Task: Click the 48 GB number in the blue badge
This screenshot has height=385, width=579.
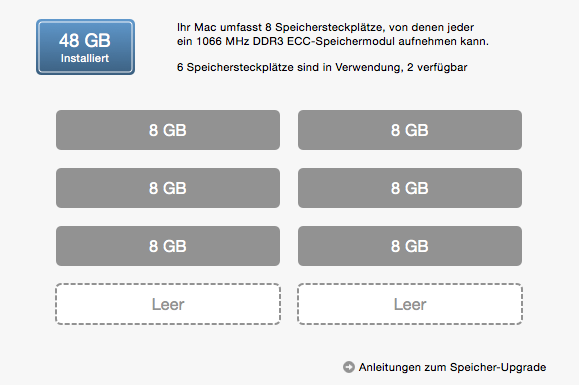Action: pos(85,40)
